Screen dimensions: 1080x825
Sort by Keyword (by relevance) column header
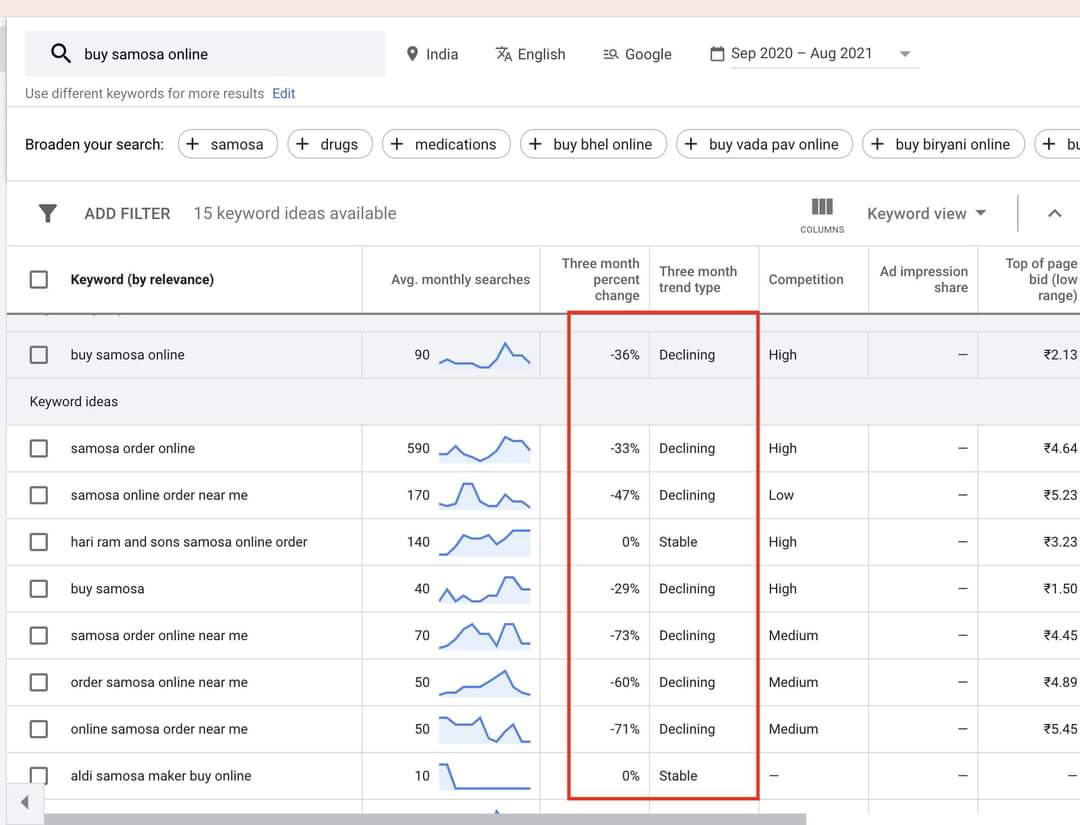tap(142, 280)
